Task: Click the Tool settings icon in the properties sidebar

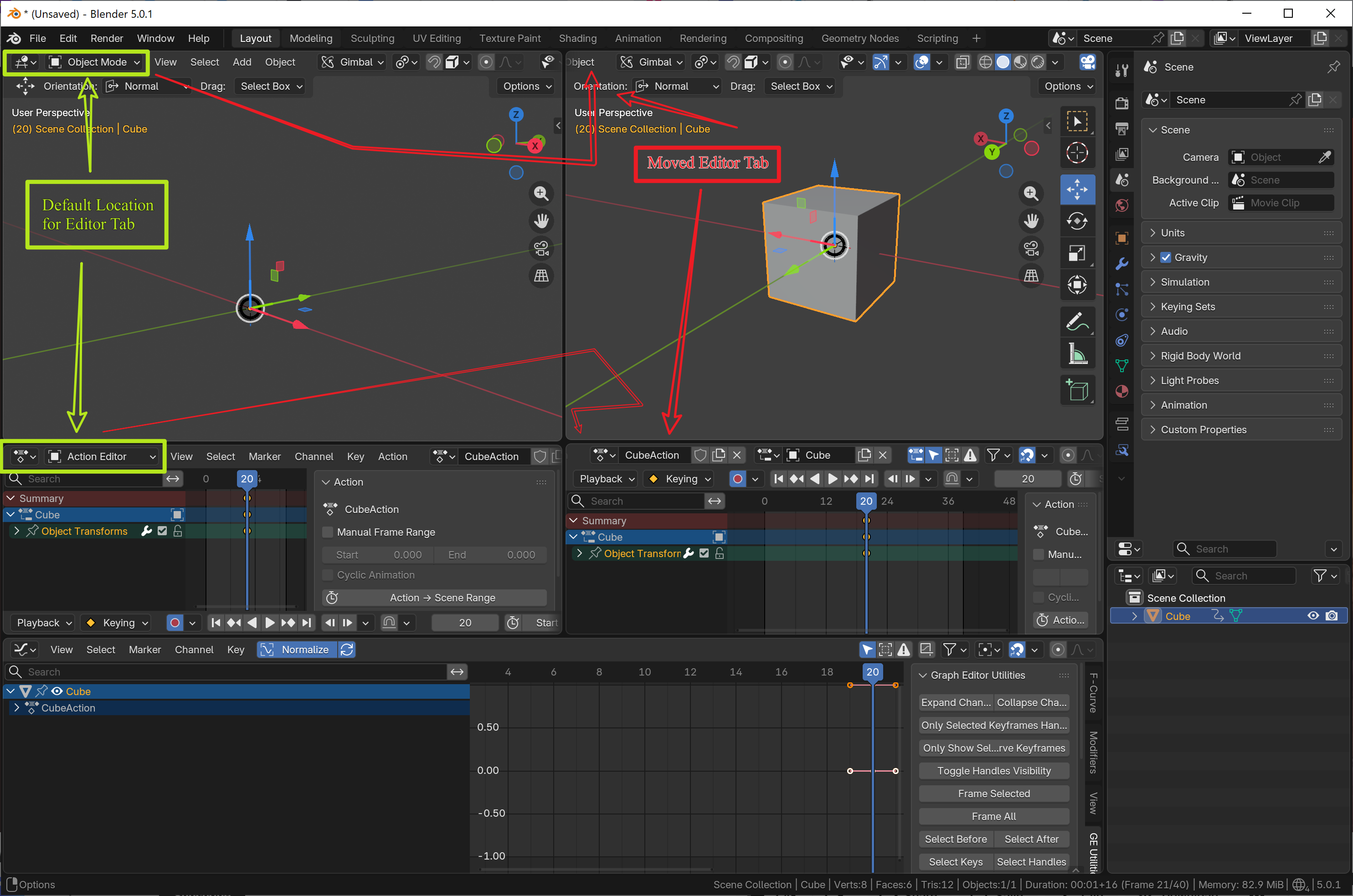Action: 1121,70
